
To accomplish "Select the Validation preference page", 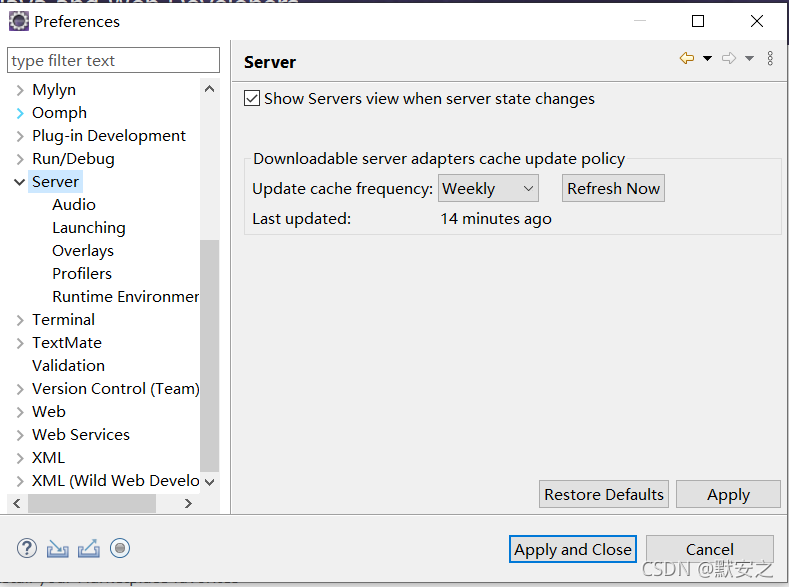I will coord(68,366).
